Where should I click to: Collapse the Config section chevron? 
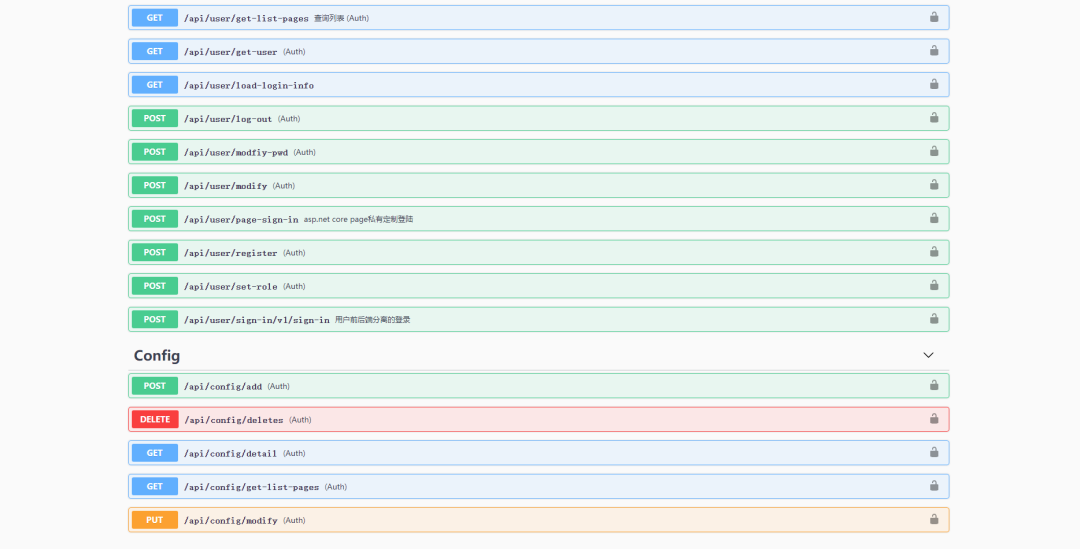click(928, 355)
